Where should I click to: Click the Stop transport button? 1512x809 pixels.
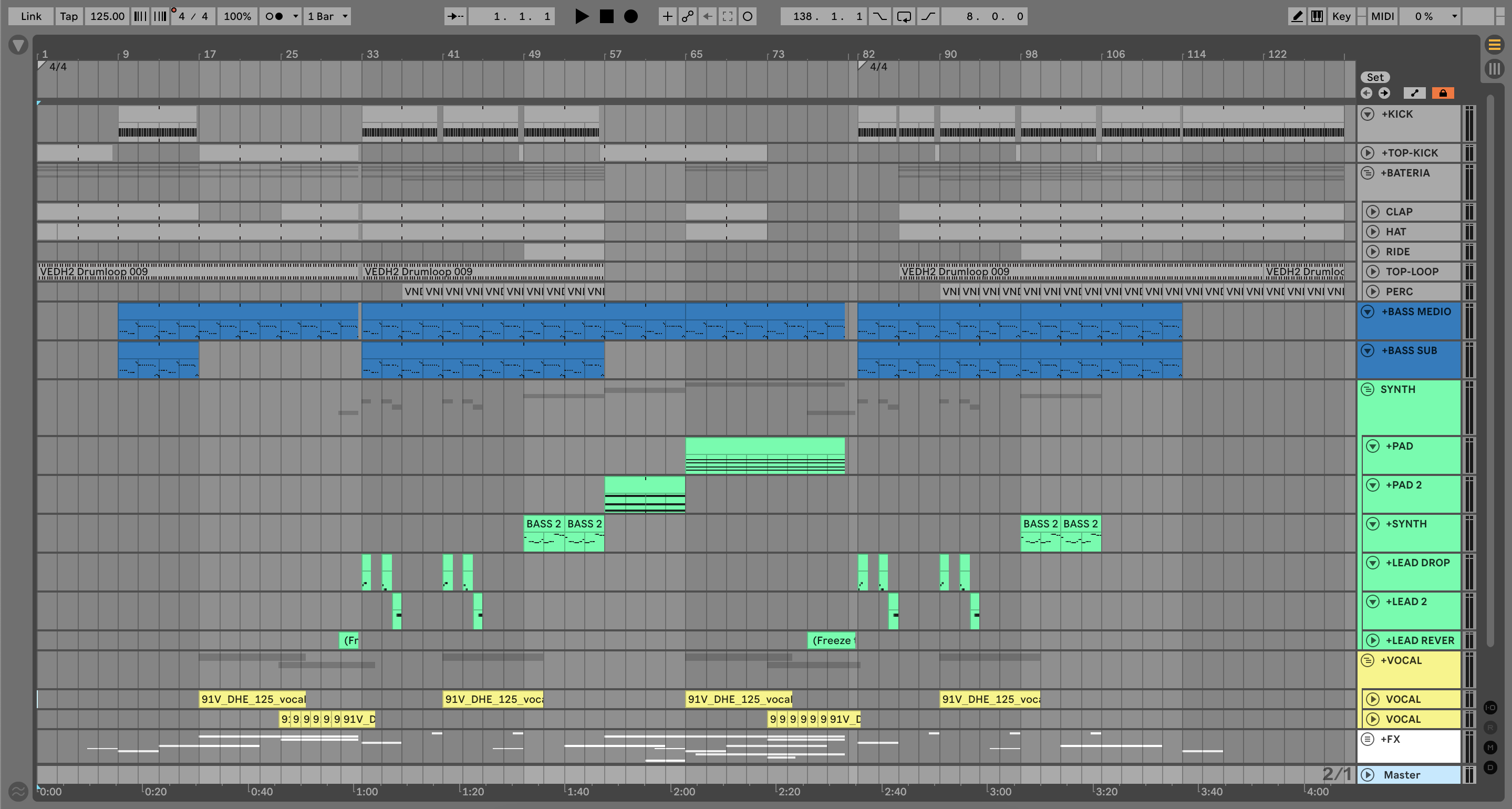click(606, 16)
